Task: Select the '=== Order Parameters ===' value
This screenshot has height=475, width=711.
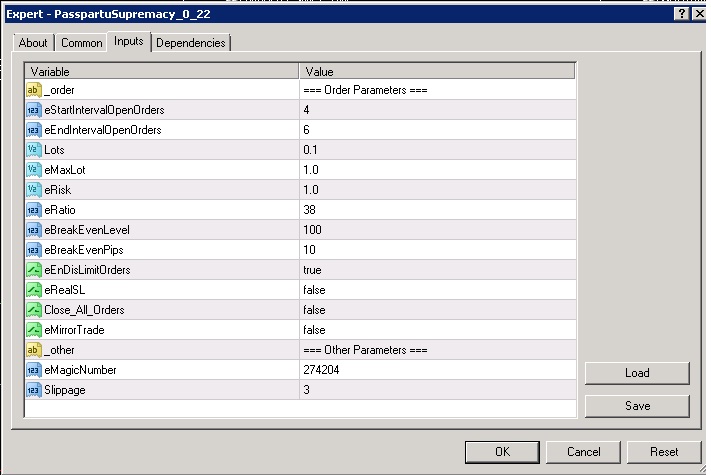Action: click(438, 90)
